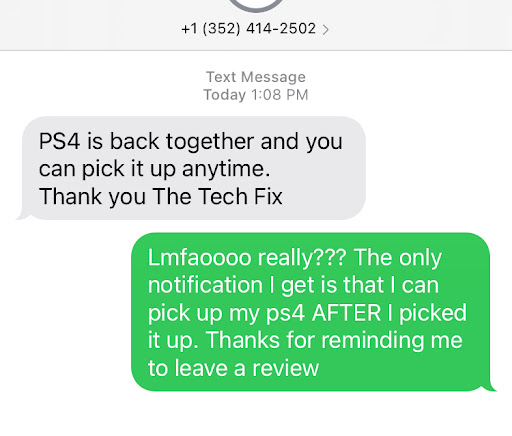Tap the gray bubble's tail corner
The height and width of the screenshot is (436, 512).
(x=22, y=216)
